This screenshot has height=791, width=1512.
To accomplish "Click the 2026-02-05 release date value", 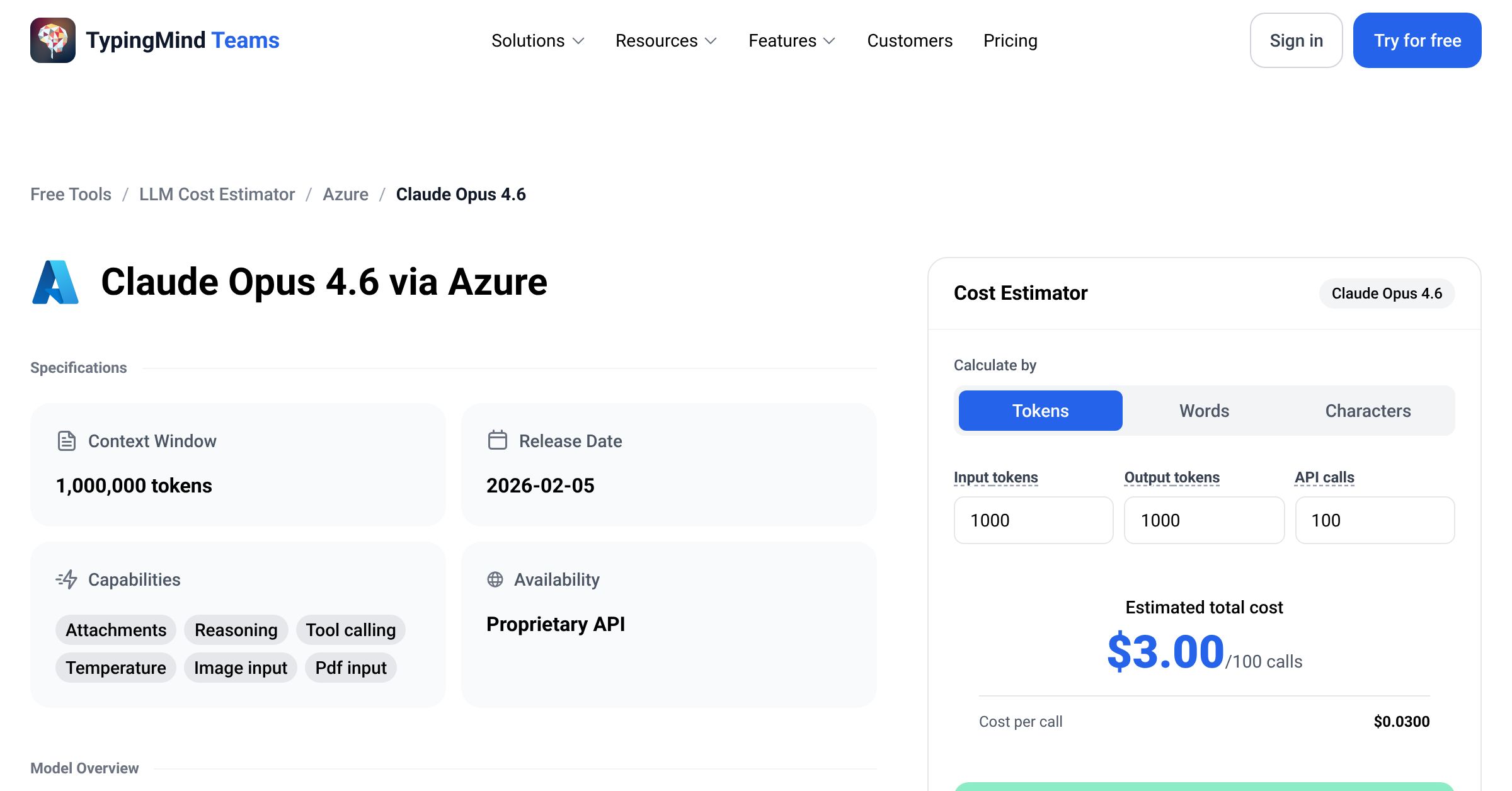I will click(x=541, y=486).
